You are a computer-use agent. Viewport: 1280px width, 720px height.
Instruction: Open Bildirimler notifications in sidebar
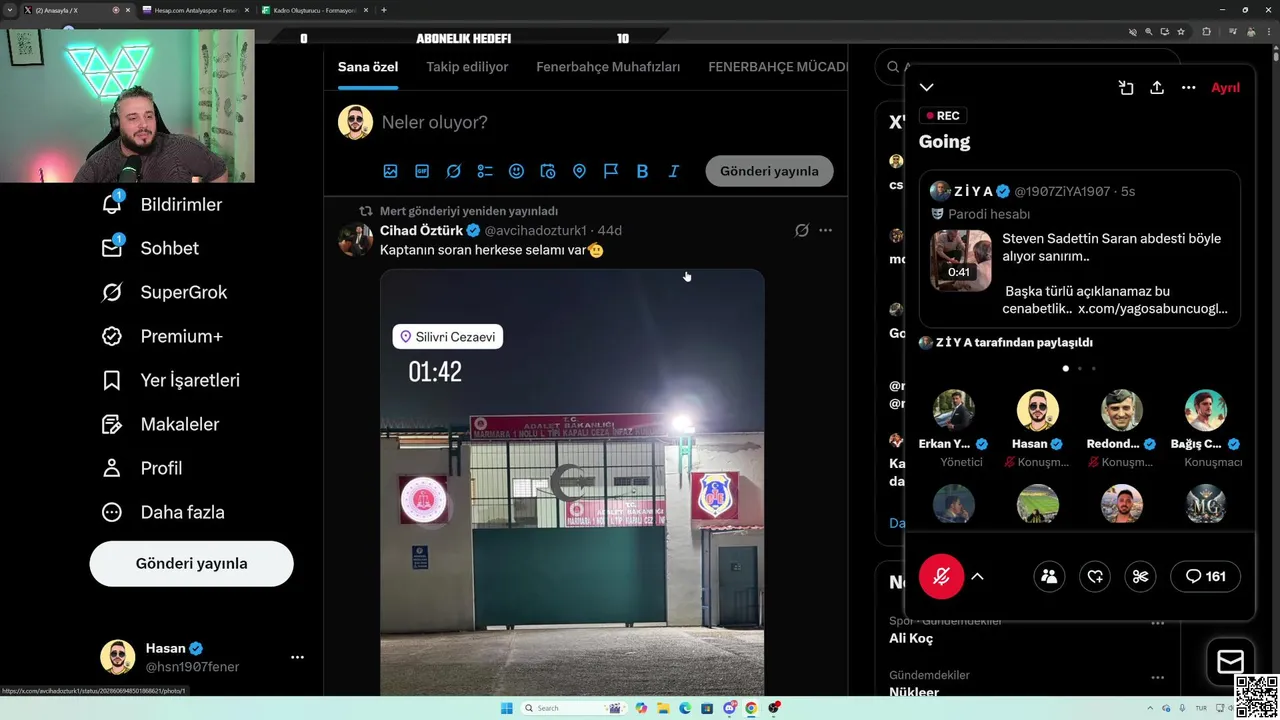pos(162,204)
